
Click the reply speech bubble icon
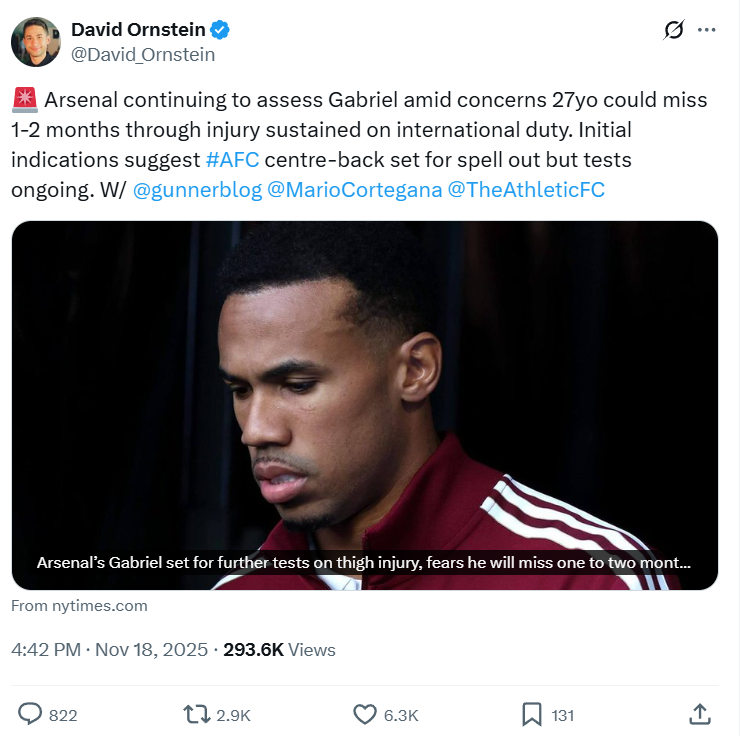(x=32, y=714)
